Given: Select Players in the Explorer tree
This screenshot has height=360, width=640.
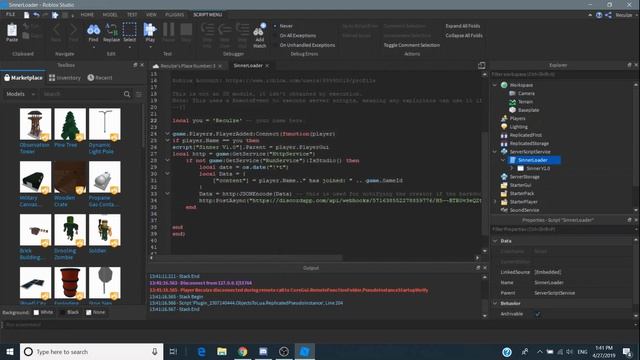Looking at the screenshot, I should coord(517,118).
